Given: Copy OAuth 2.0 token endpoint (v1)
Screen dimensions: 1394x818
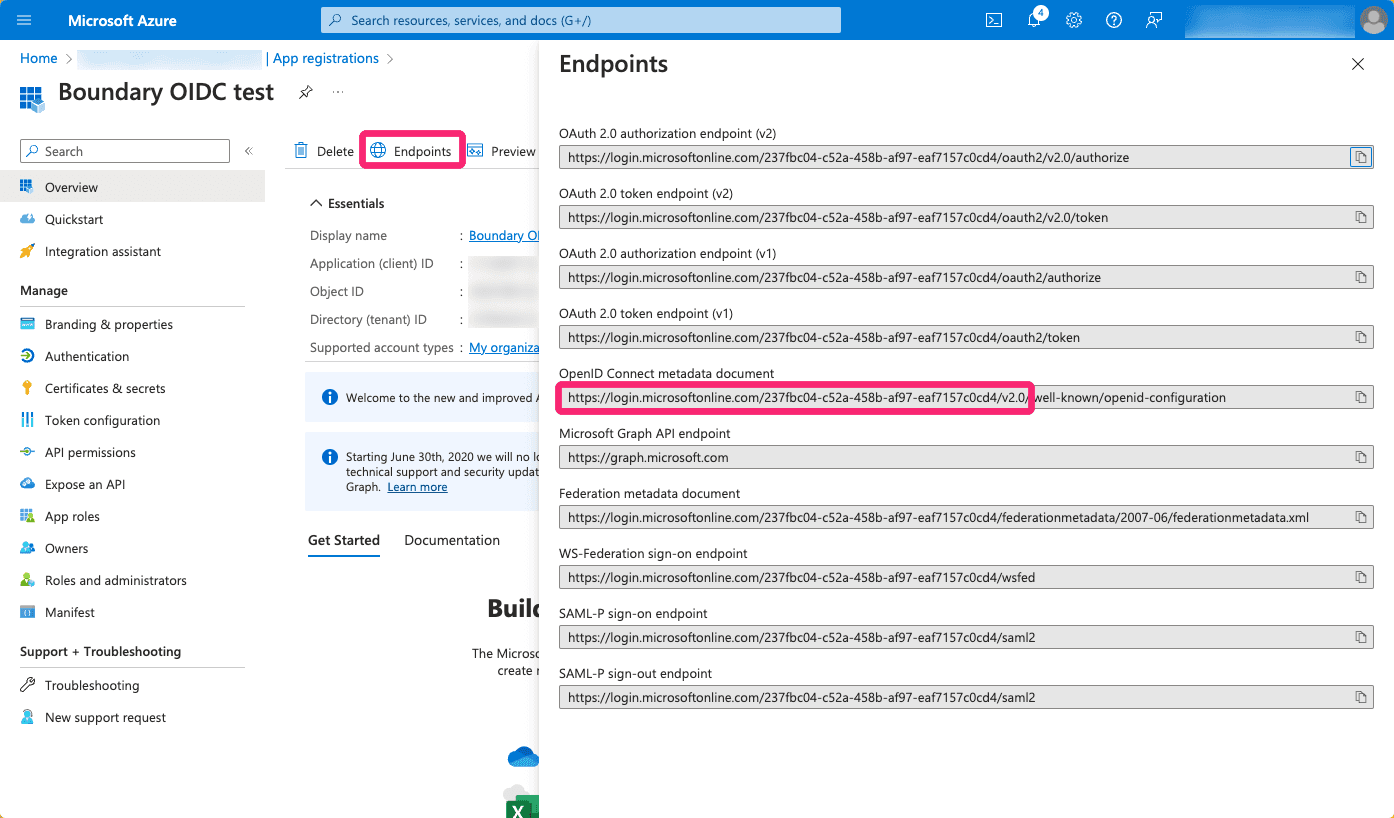Looking at the screenshot, I should tap(1360, 337).
